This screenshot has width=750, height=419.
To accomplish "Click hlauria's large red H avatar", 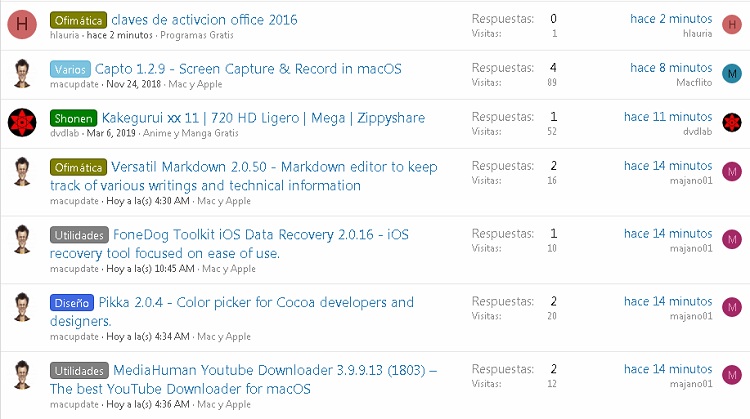I will [x=22, y=24].
